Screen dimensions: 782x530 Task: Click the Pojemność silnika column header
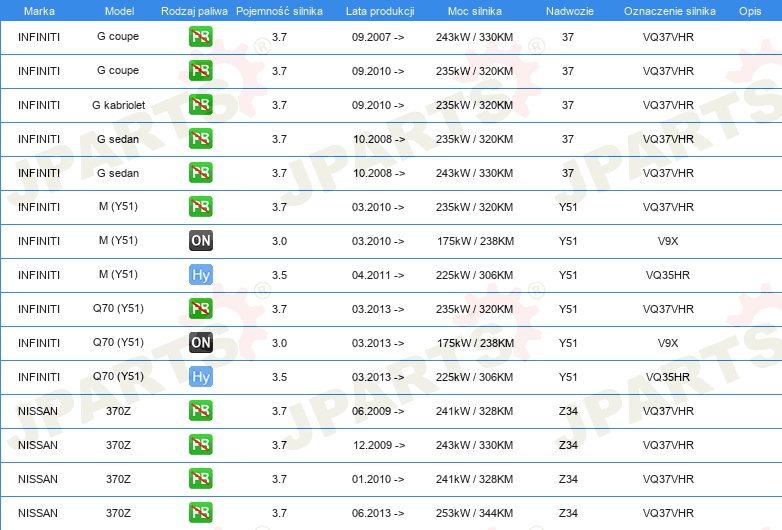point(279,11)
